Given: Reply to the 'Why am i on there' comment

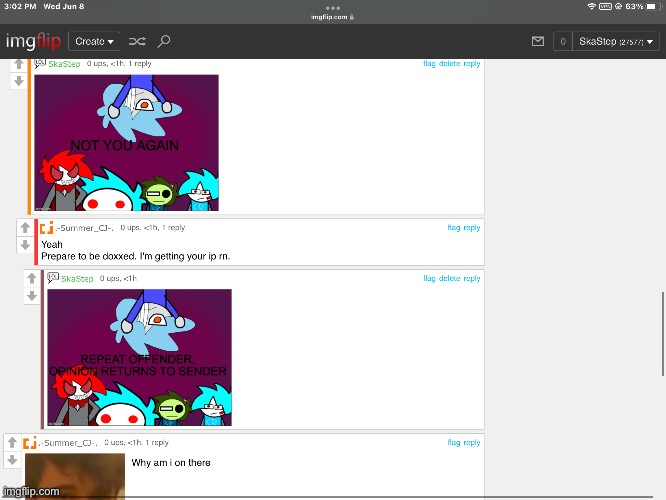Looking at the screenshot, I should click(472, 442).
